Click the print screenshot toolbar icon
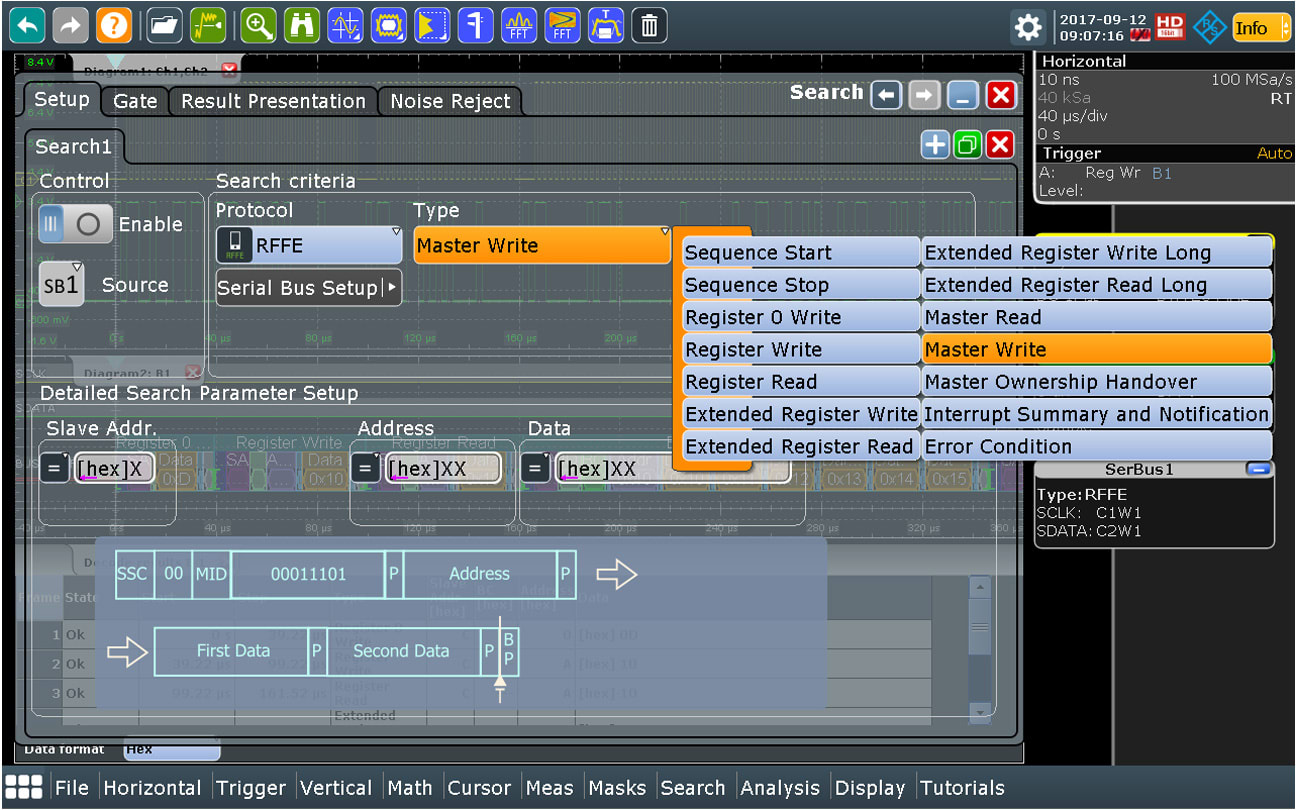The image size is (1296, 810). click(606, 25)
